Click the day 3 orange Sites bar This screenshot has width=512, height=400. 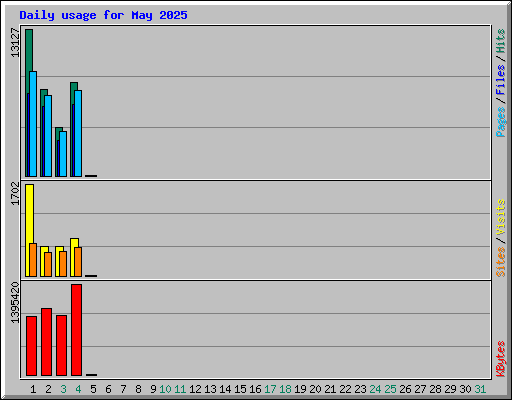tap(63, 264)
